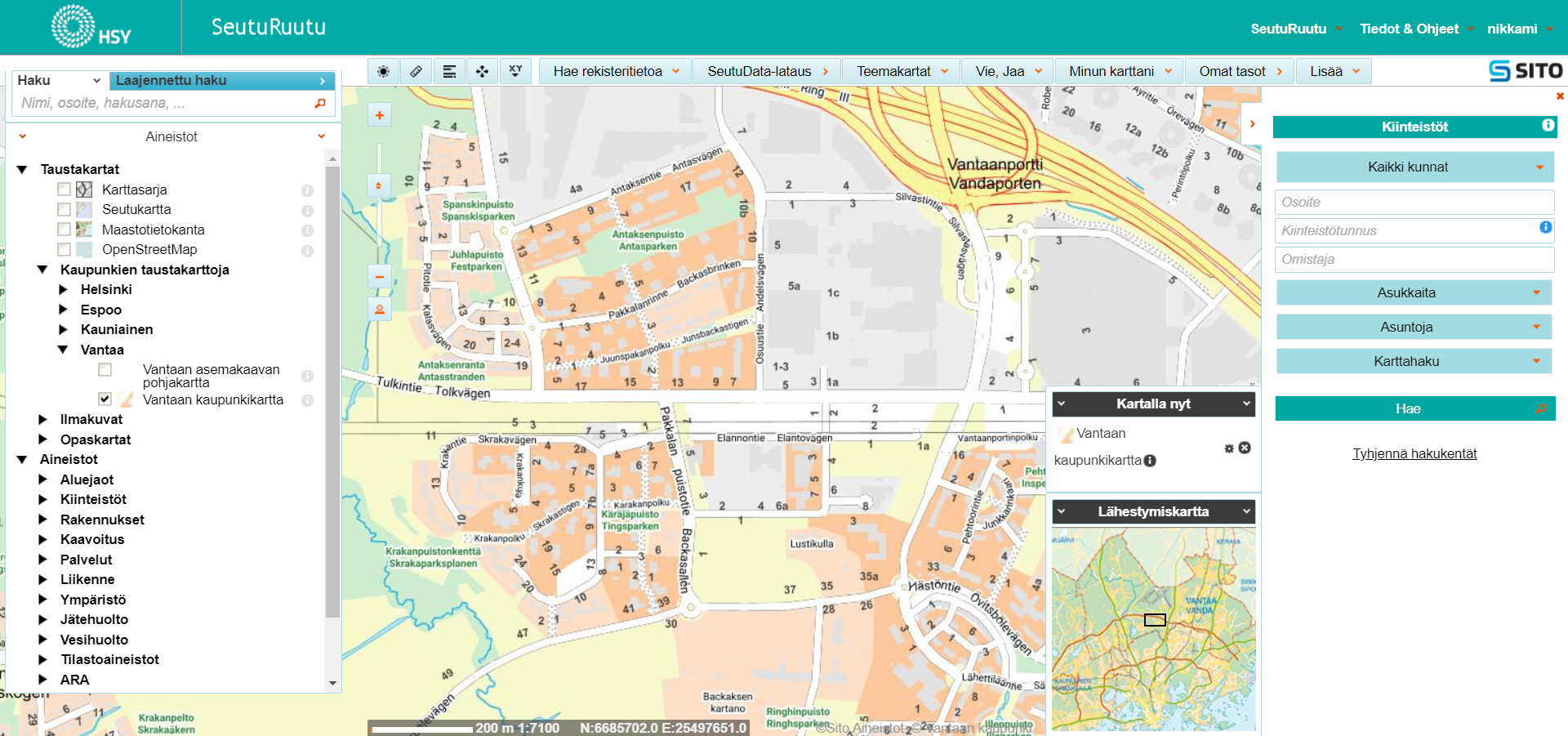The width and height of the screenshot is (1568, 736).
Task: Open Hae rekisteritietoa menu
Action: [616, 71]
